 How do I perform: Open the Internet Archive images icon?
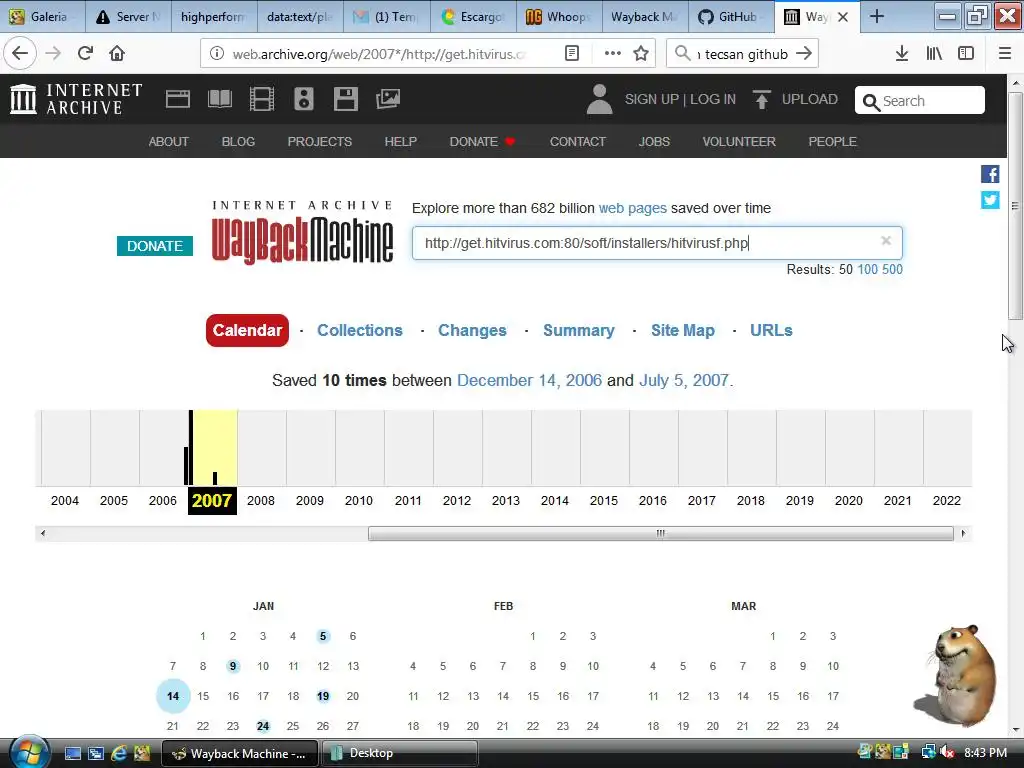point(388,99)
